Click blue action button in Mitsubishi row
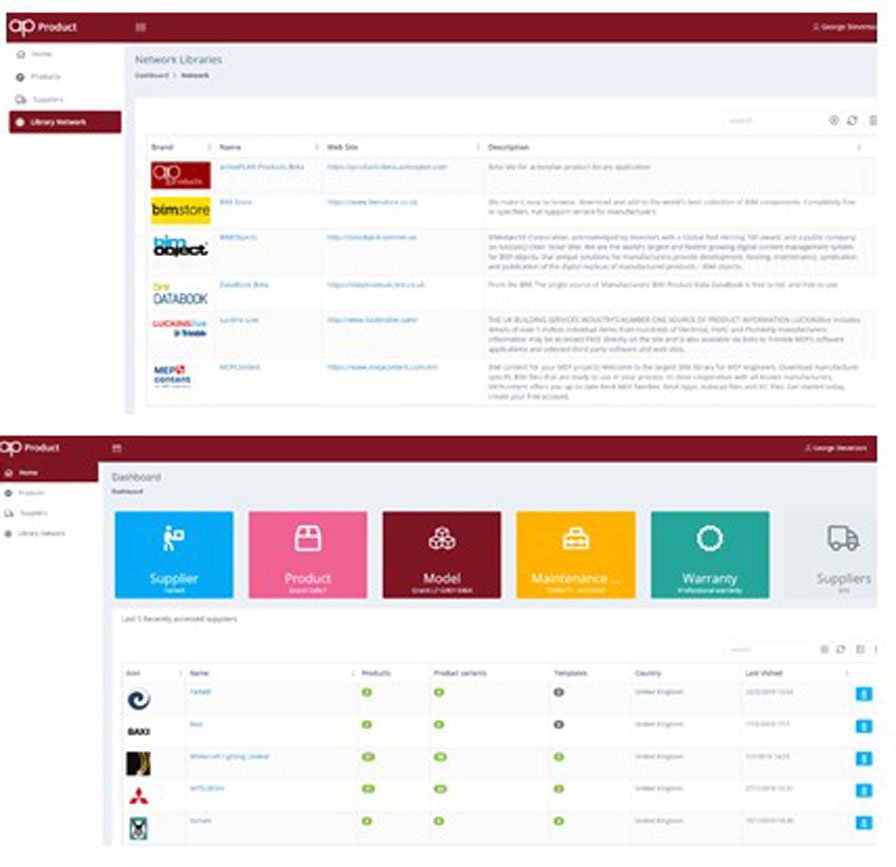The image size is (896, 867). tap(864, 790)
